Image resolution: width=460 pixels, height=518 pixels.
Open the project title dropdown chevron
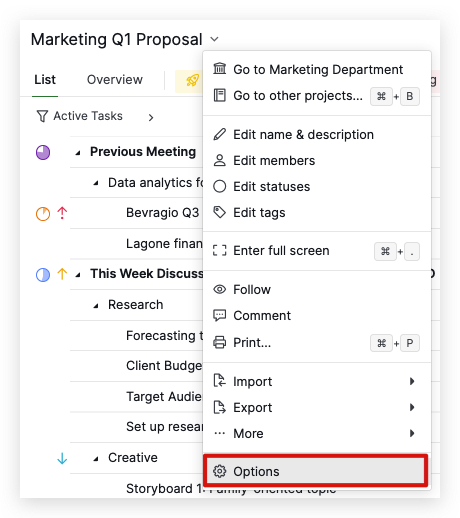tap(215, 39)
